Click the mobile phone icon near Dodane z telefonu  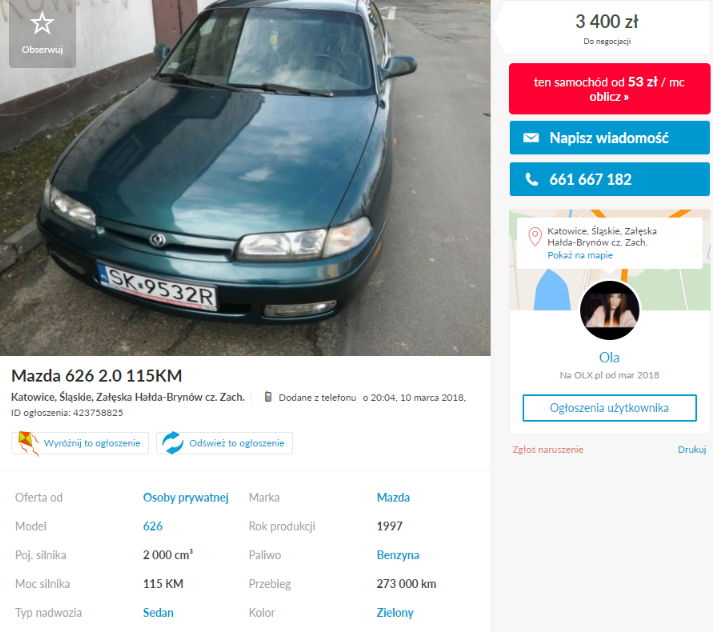click(268, 397)
